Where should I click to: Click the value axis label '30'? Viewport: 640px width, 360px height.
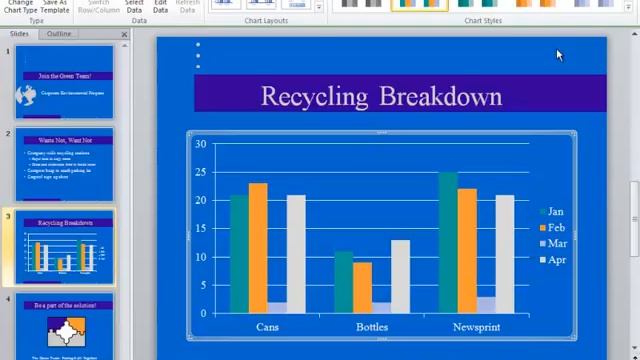point(200,144)
